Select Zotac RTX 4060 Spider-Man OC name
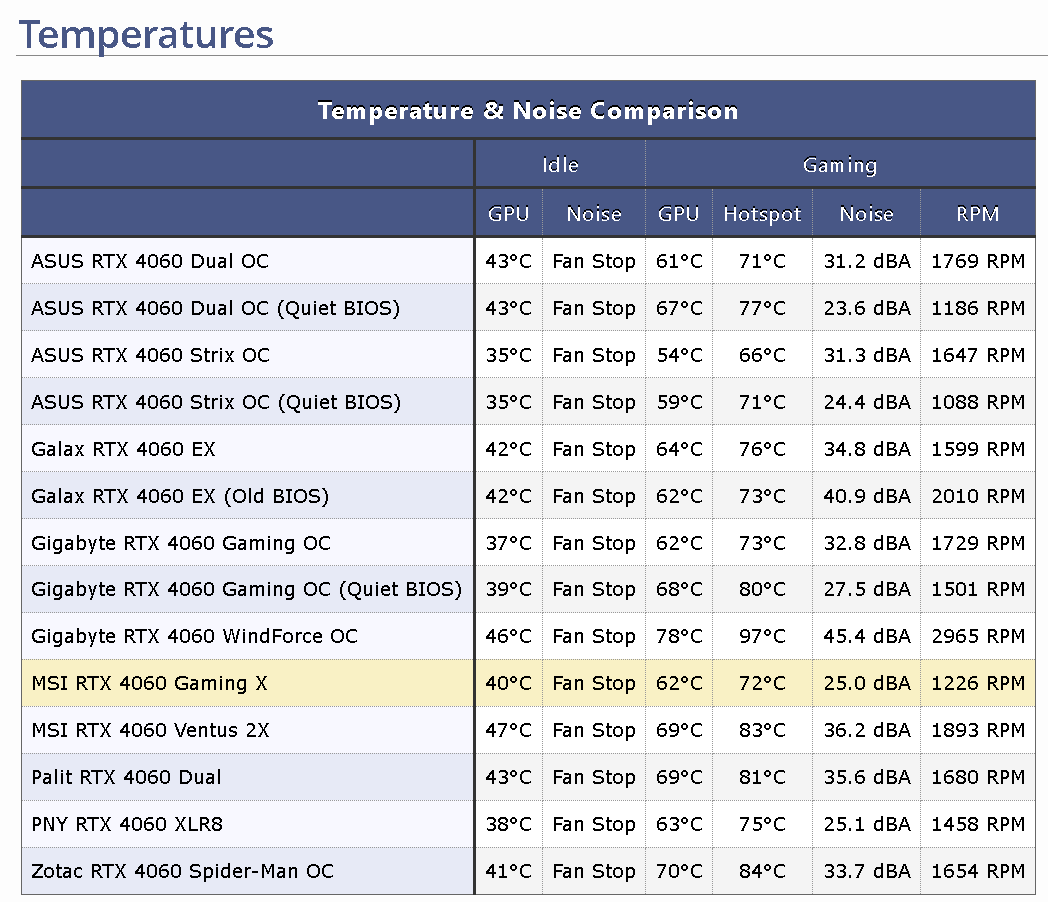The image size is (1048, 902). (x=182, y=871)
